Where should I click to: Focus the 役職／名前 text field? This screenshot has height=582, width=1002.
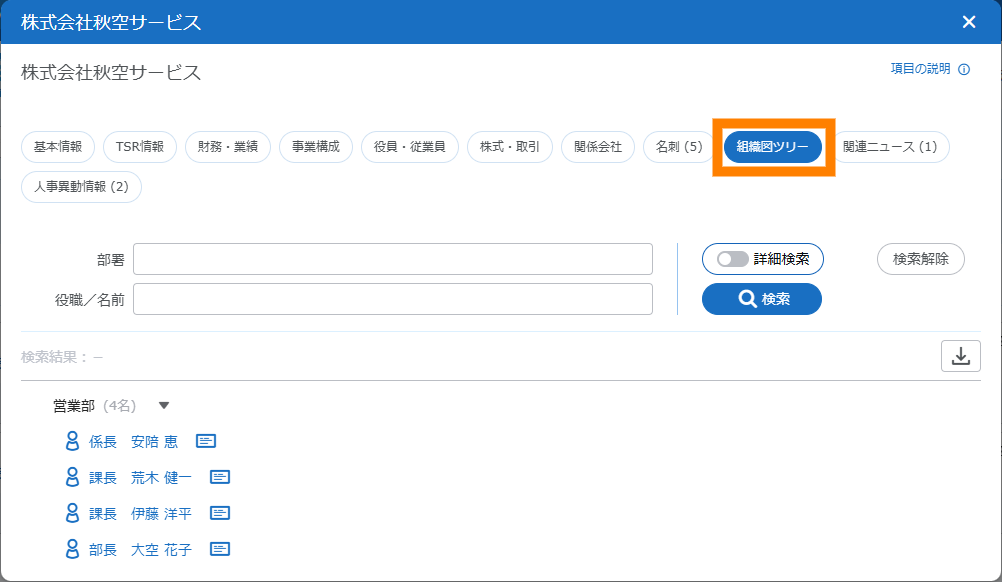pyautogui.click(x=392, y=299)
